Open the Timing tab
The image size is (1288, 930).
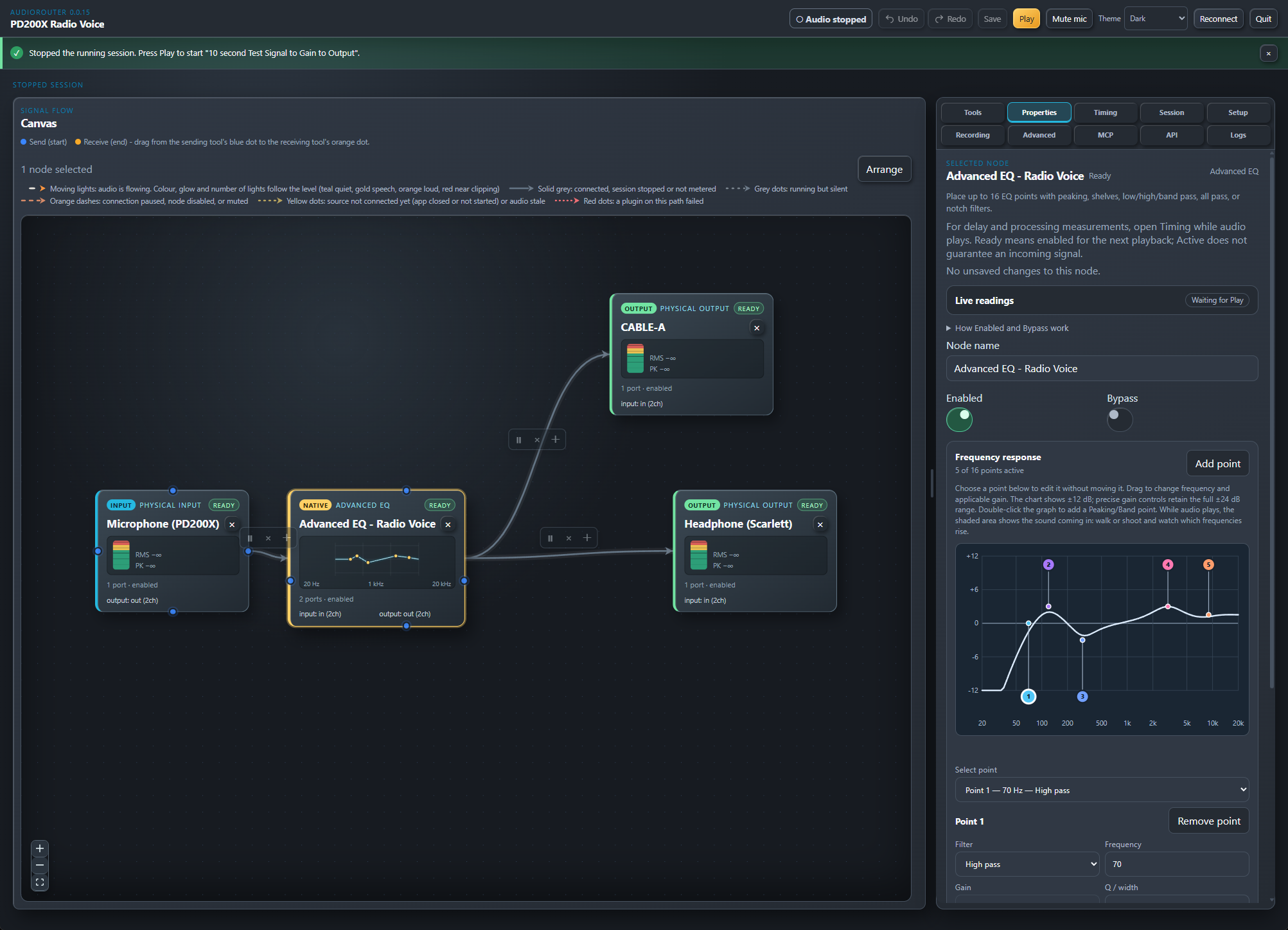pos(1105,112)
